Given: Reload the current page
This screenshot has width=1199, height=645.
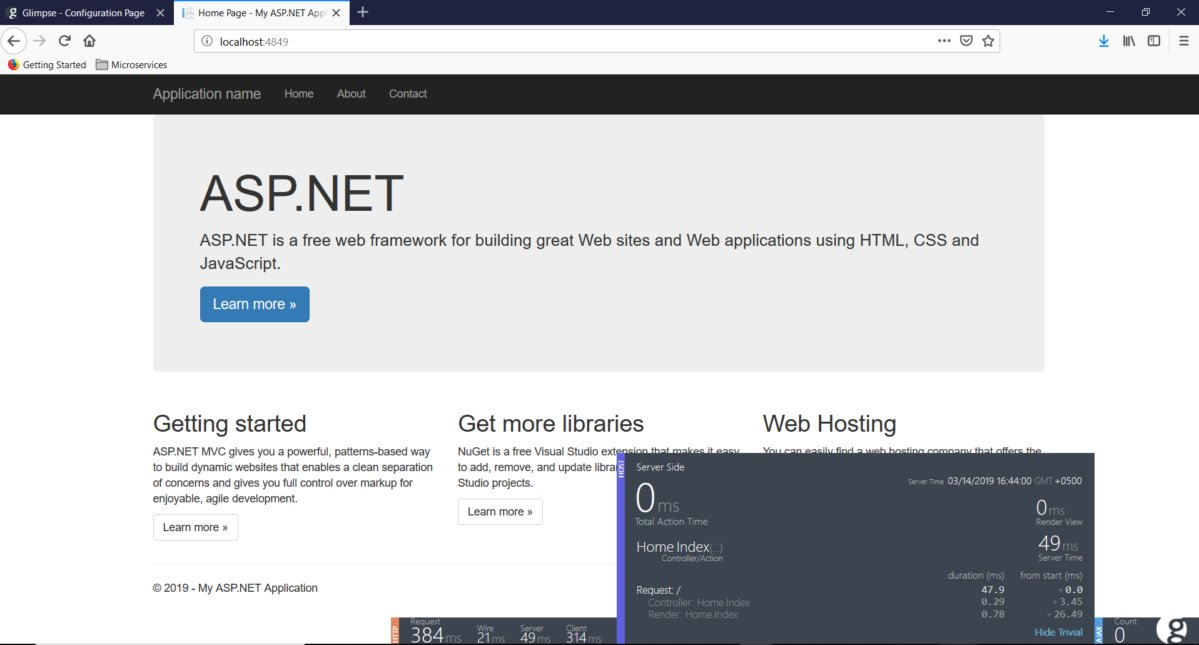Looking at the screenshot, I should pos(64,41).
